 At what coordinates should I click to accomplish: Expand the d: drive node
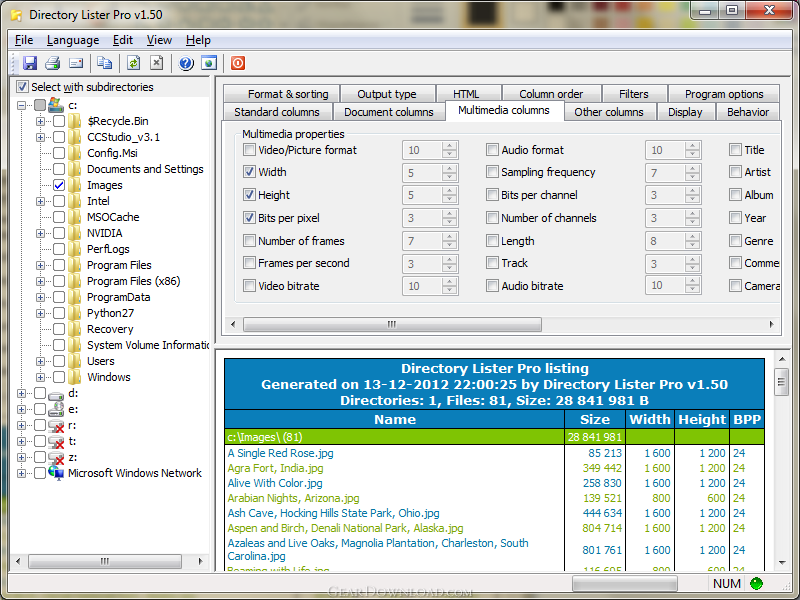coord(21,393)
